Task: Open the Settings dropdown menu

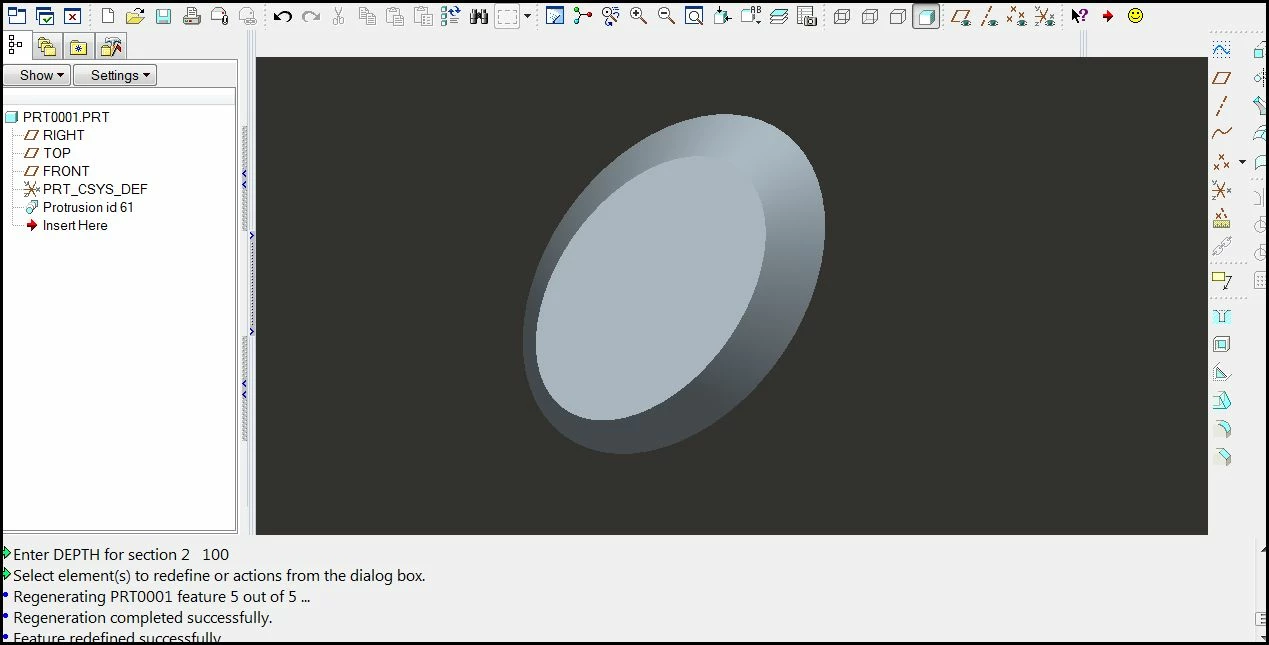Action: click(115, 75)
